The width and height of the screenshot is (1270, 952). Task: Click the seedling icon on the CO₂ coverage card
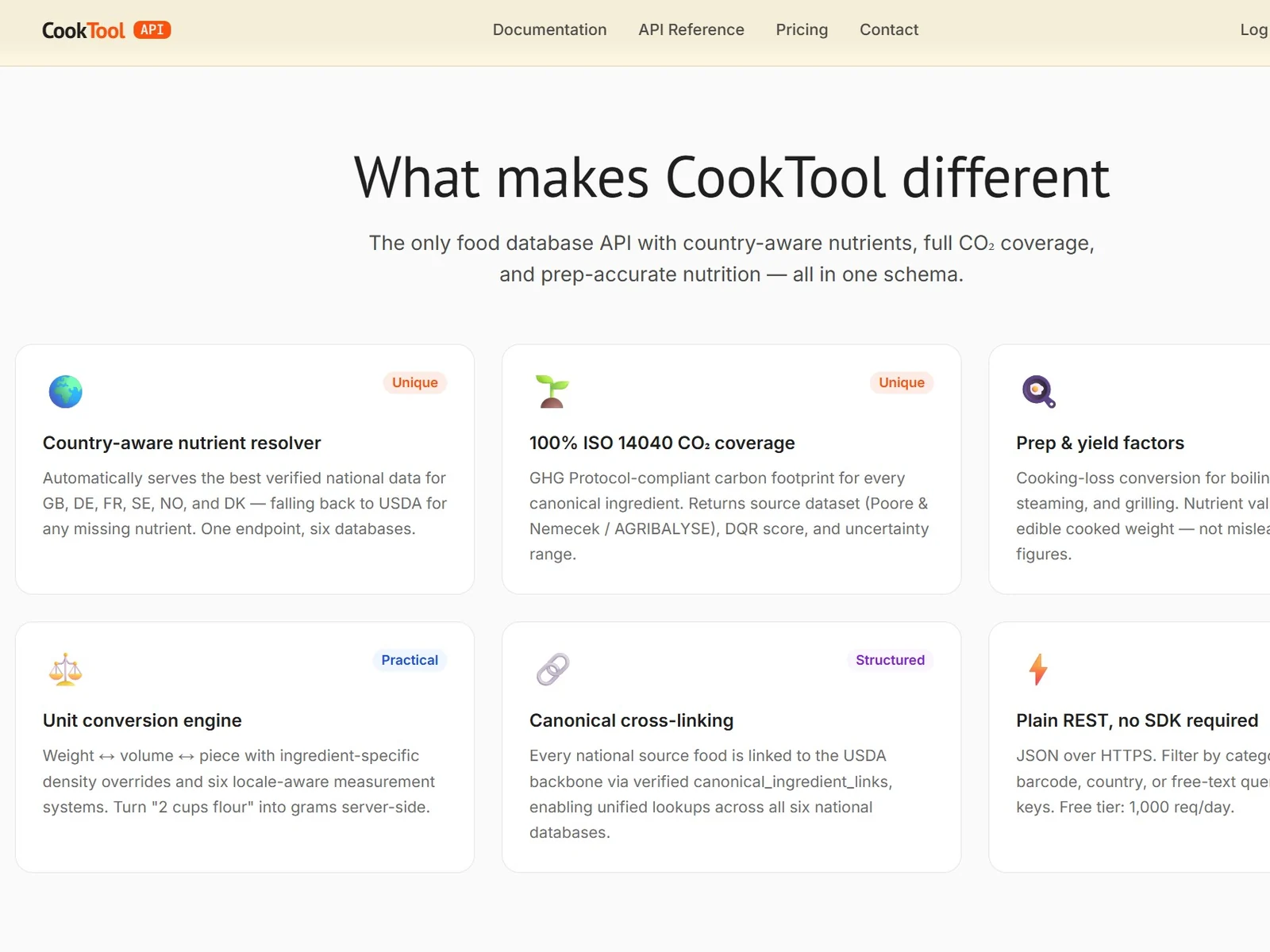(552, 391)
